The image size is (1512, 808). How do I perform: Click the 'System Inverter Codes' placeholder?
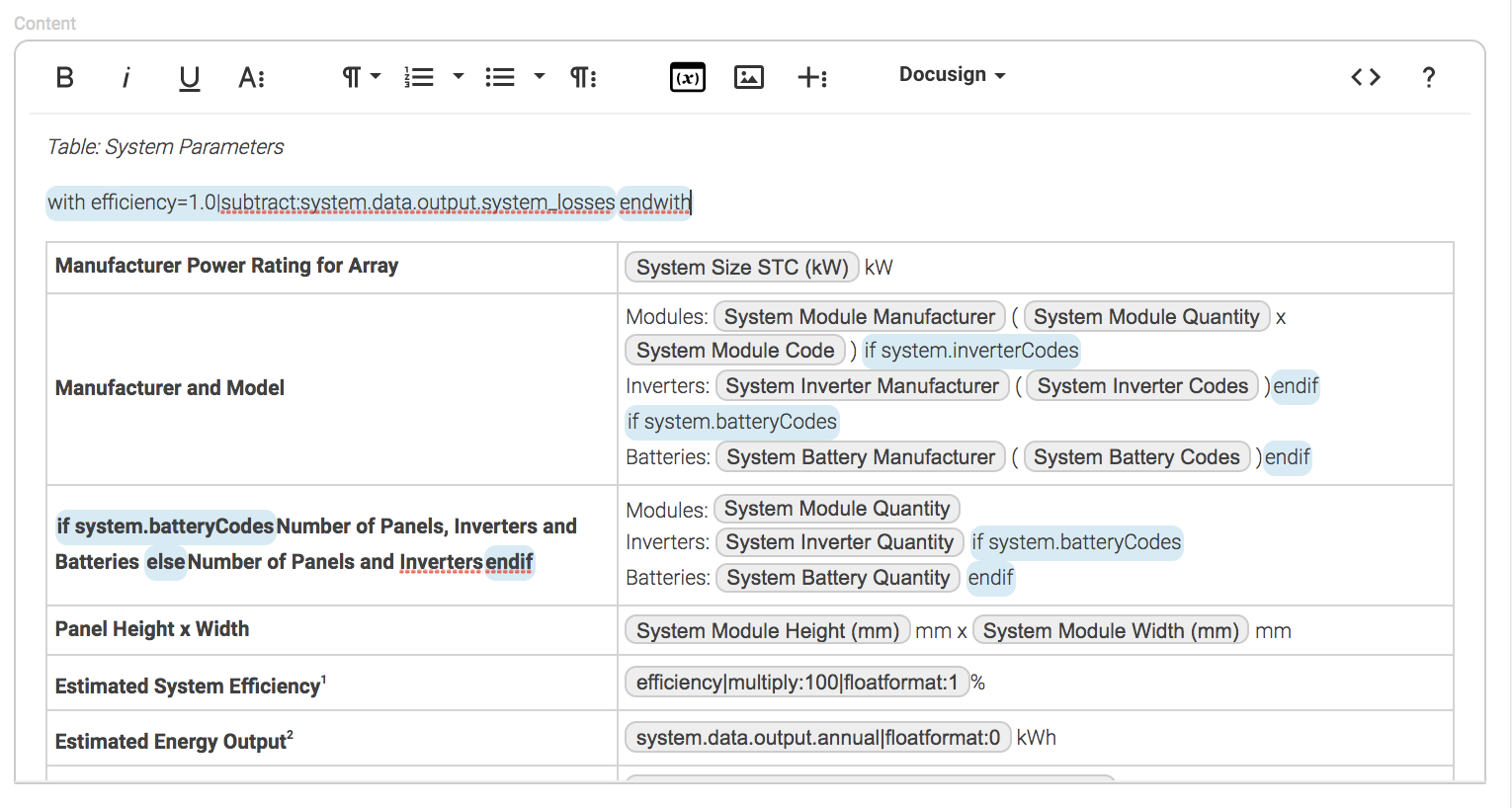[1142, 386]
